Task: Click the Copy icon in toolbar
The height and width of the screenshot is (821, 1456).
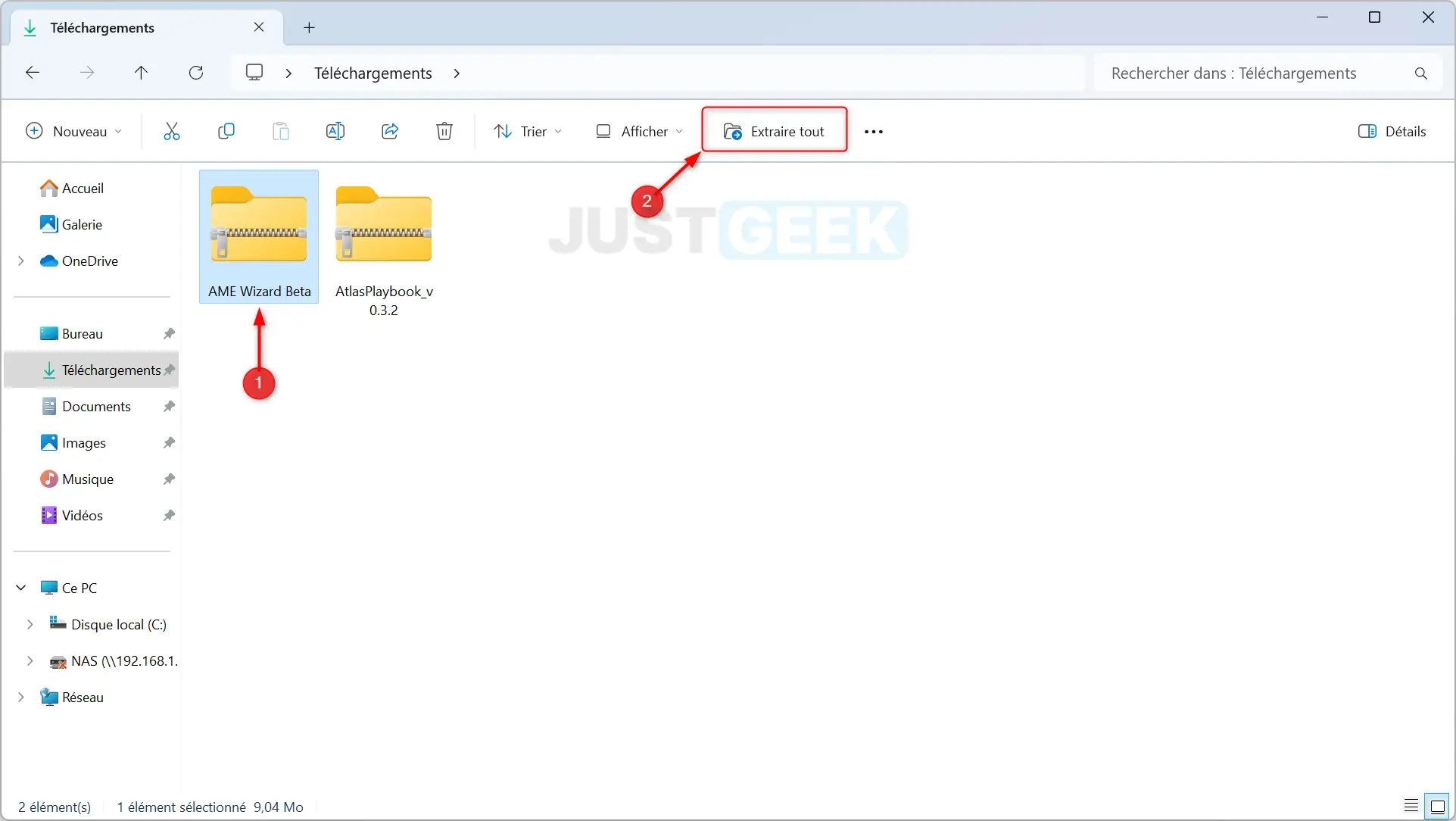Action: click(226, 131)
